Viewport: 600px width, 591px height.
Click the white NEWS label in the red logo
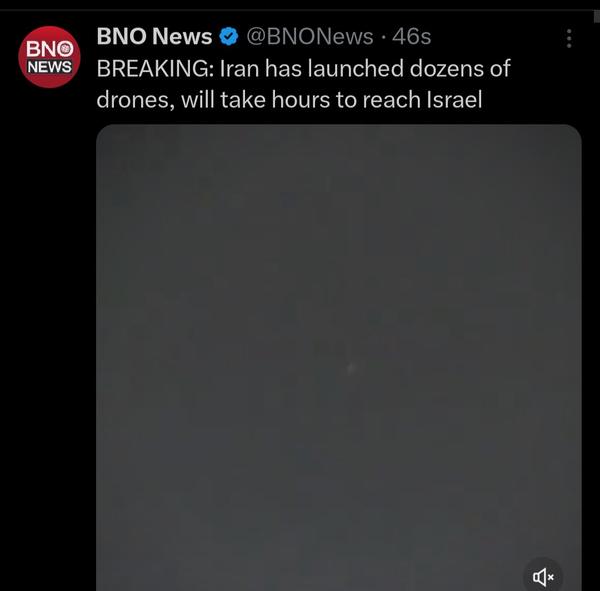coord(49,67)
